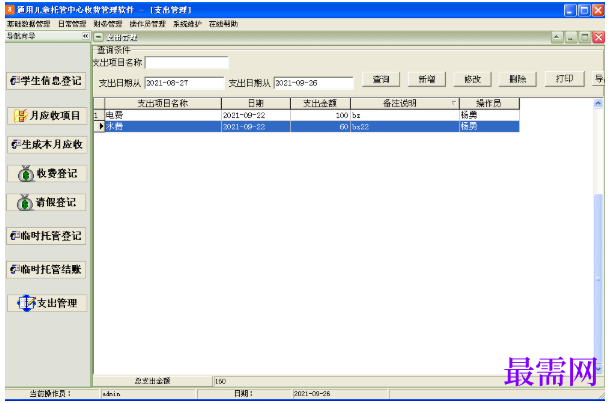This screenshot has height=403, width=616.
Task: Click the inner window menu icon beside 支出管理 title
Action: (x=99, y=37)
